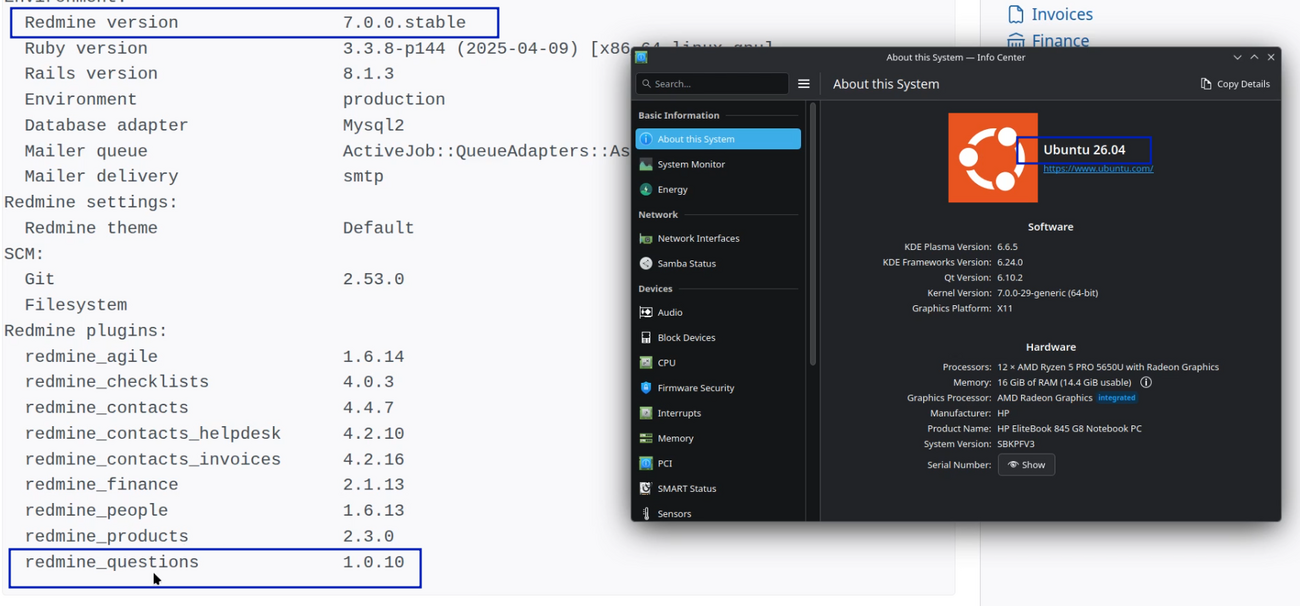
Task: Click the Block Devices sidebar icon
Action: [646, 337]
